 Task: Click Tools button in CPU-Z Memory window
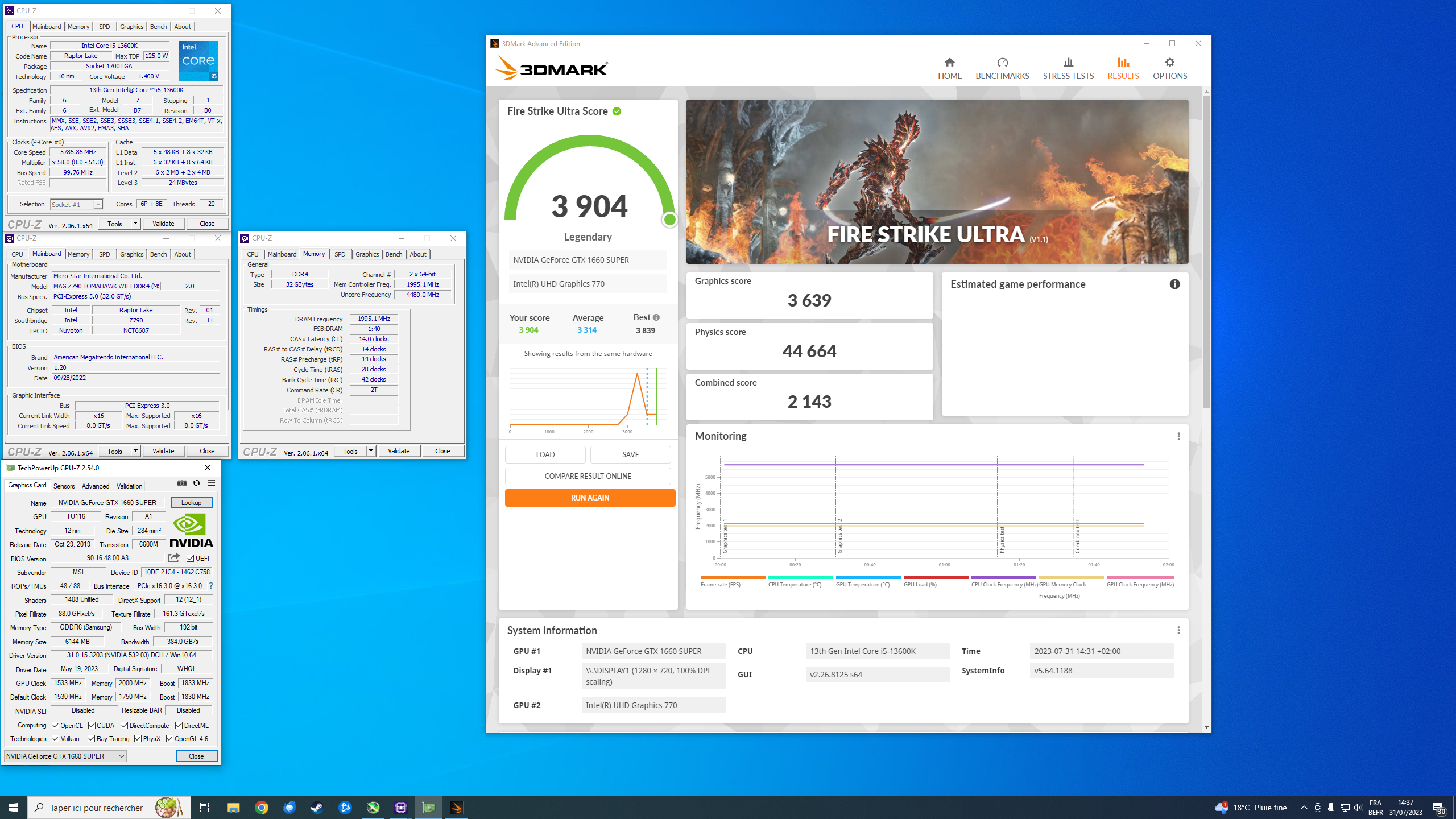tap(350, 451)
